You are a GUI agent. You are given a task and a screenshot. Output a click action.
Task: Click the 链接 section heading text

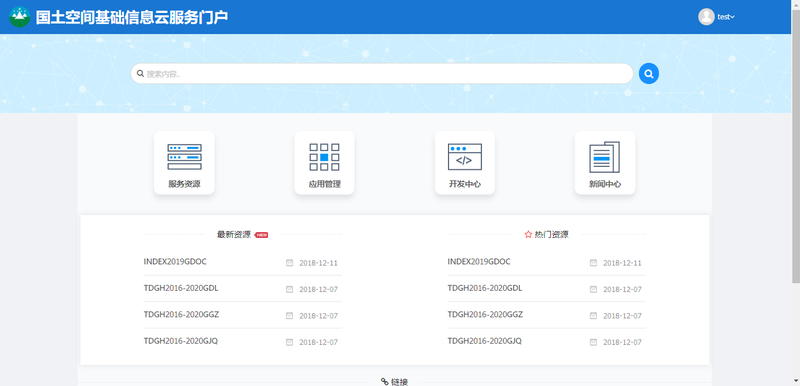point(399,382)
